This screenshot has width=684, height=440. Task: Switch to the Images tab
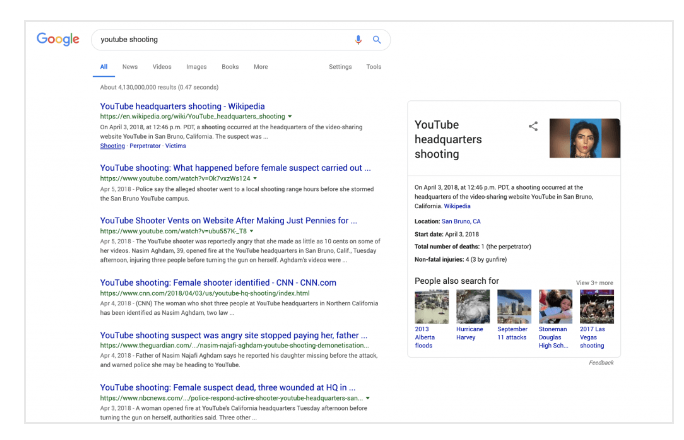196,67
